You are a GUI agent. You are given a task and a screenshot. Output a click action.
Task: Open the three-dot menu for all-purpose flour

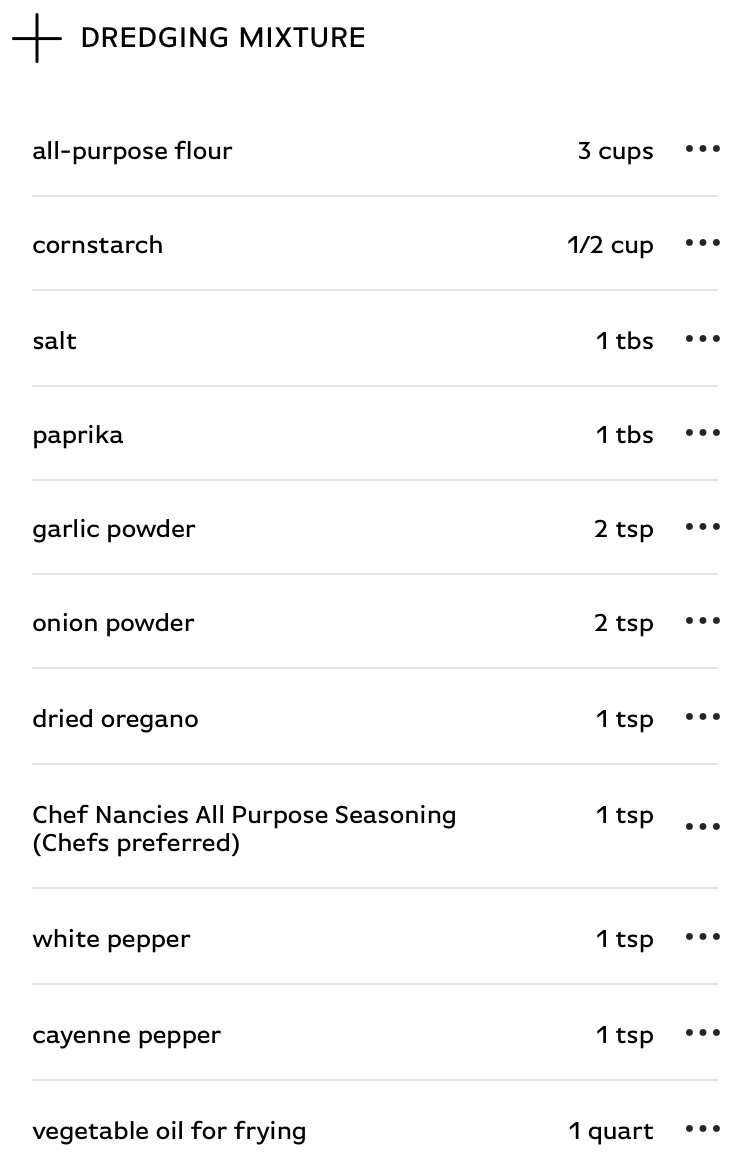point(703,149)
